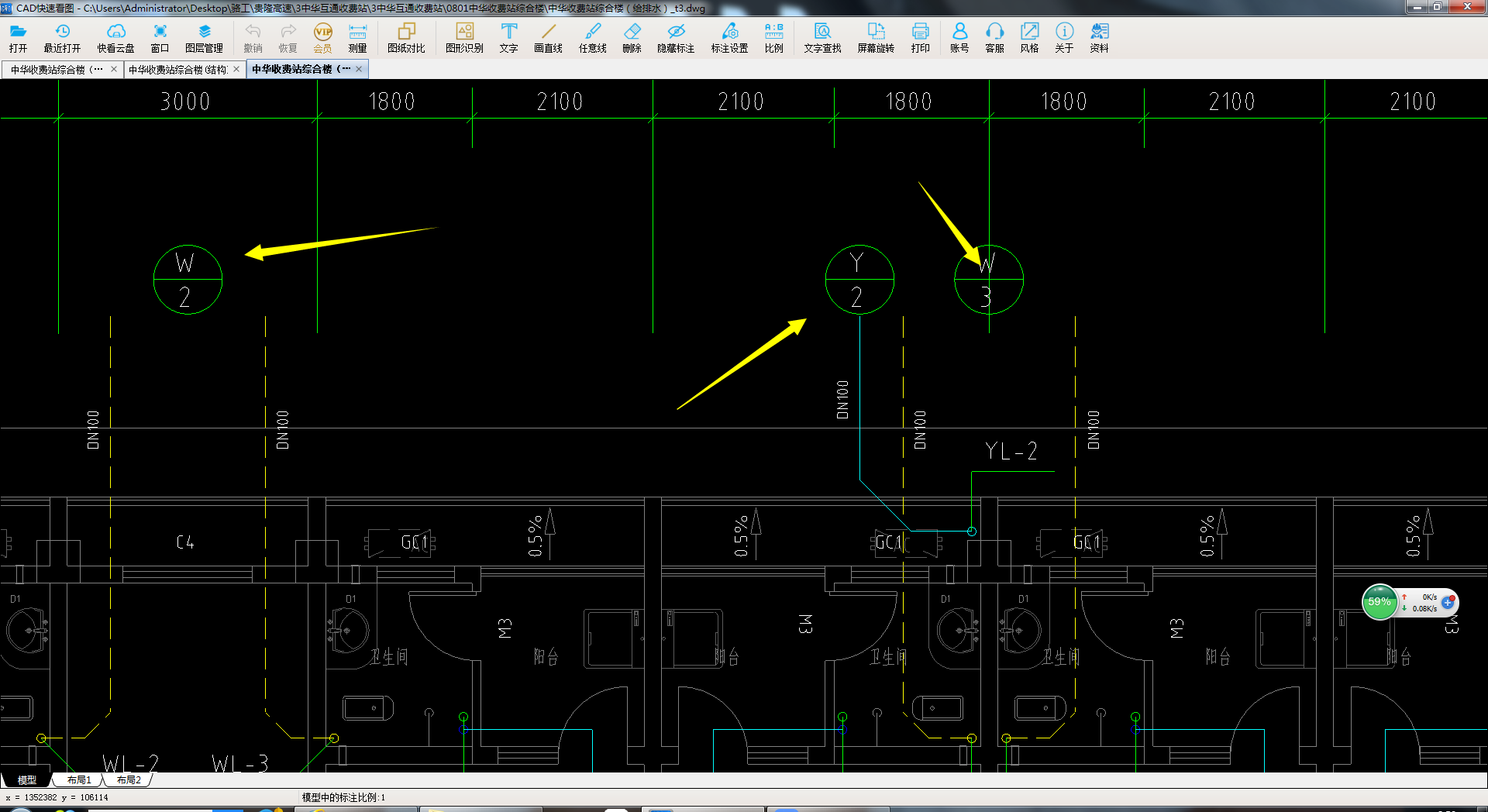Contact 客服 customer service
The height and width of the screenshot is (812, 1488).
[x=994, y=38]
